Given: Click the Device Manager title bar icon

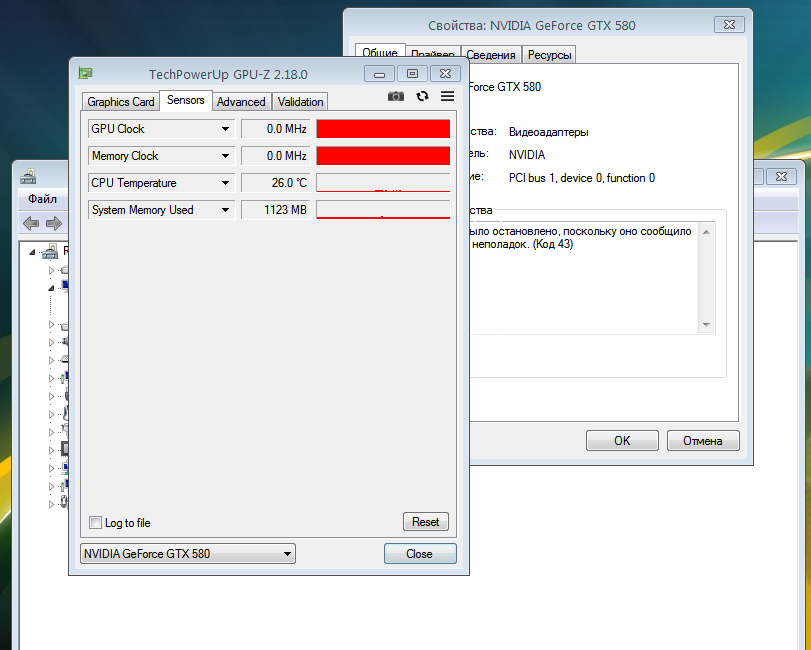Looking at the screenshot, I should 28,177.
